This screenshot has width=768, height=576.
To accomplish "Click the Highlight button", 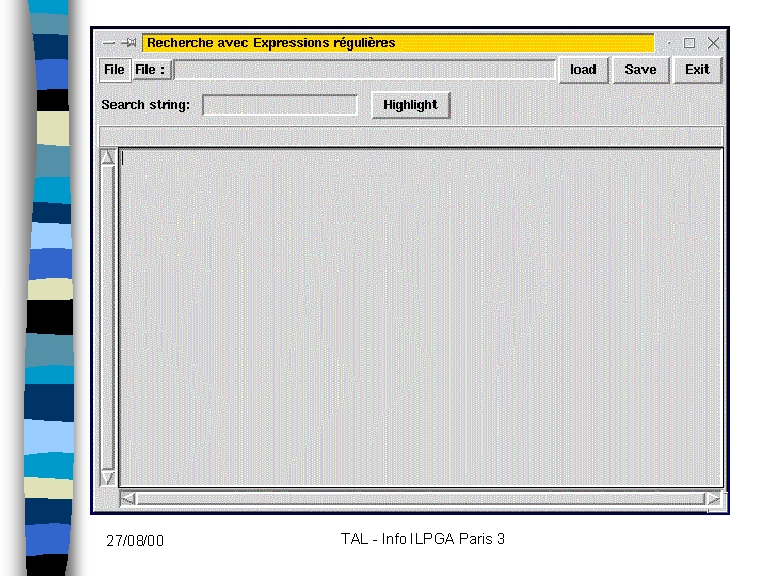I will coord(410,105).
